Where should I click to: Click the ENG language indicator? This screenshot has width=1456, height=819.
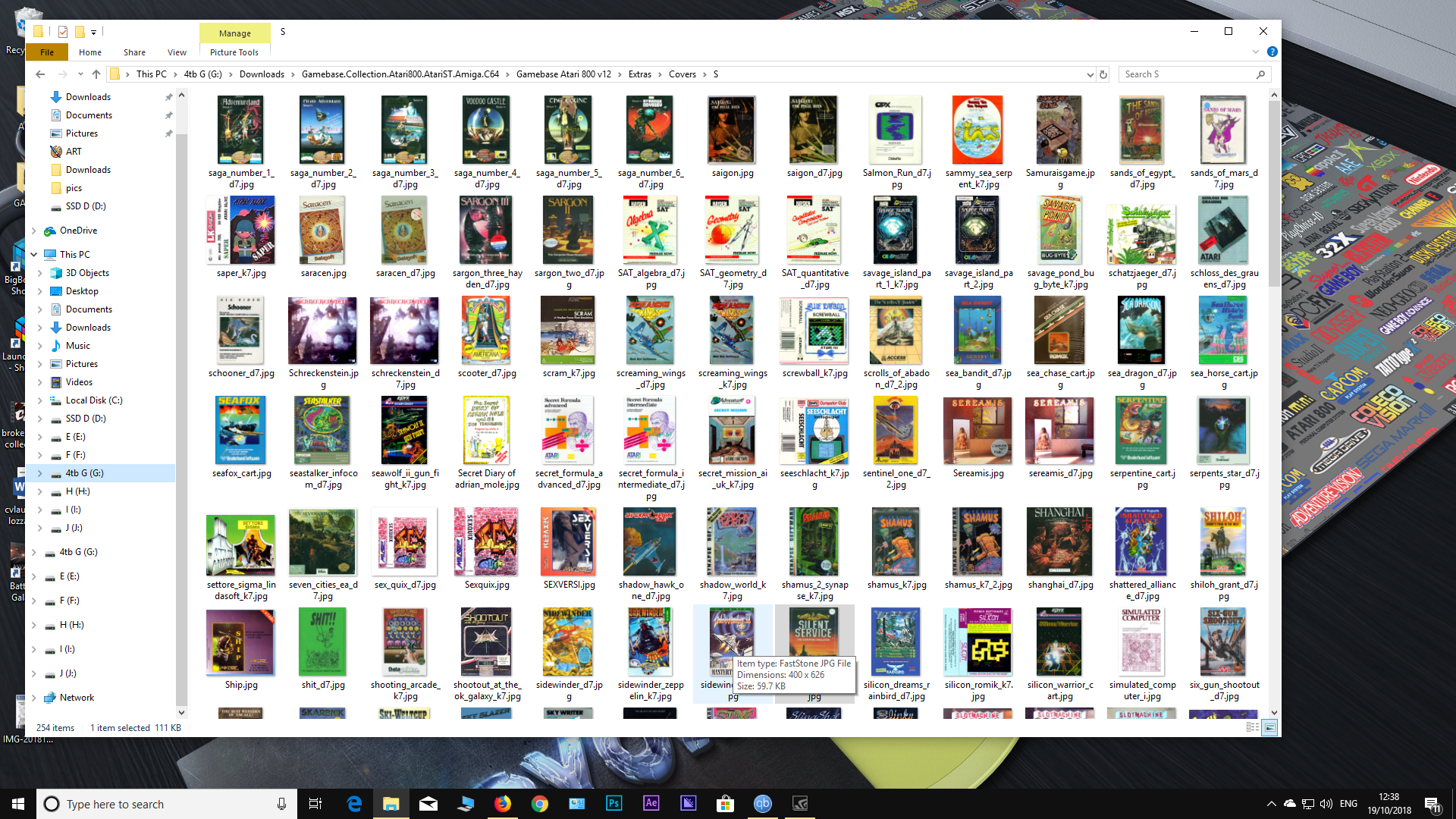point(1348,804)
